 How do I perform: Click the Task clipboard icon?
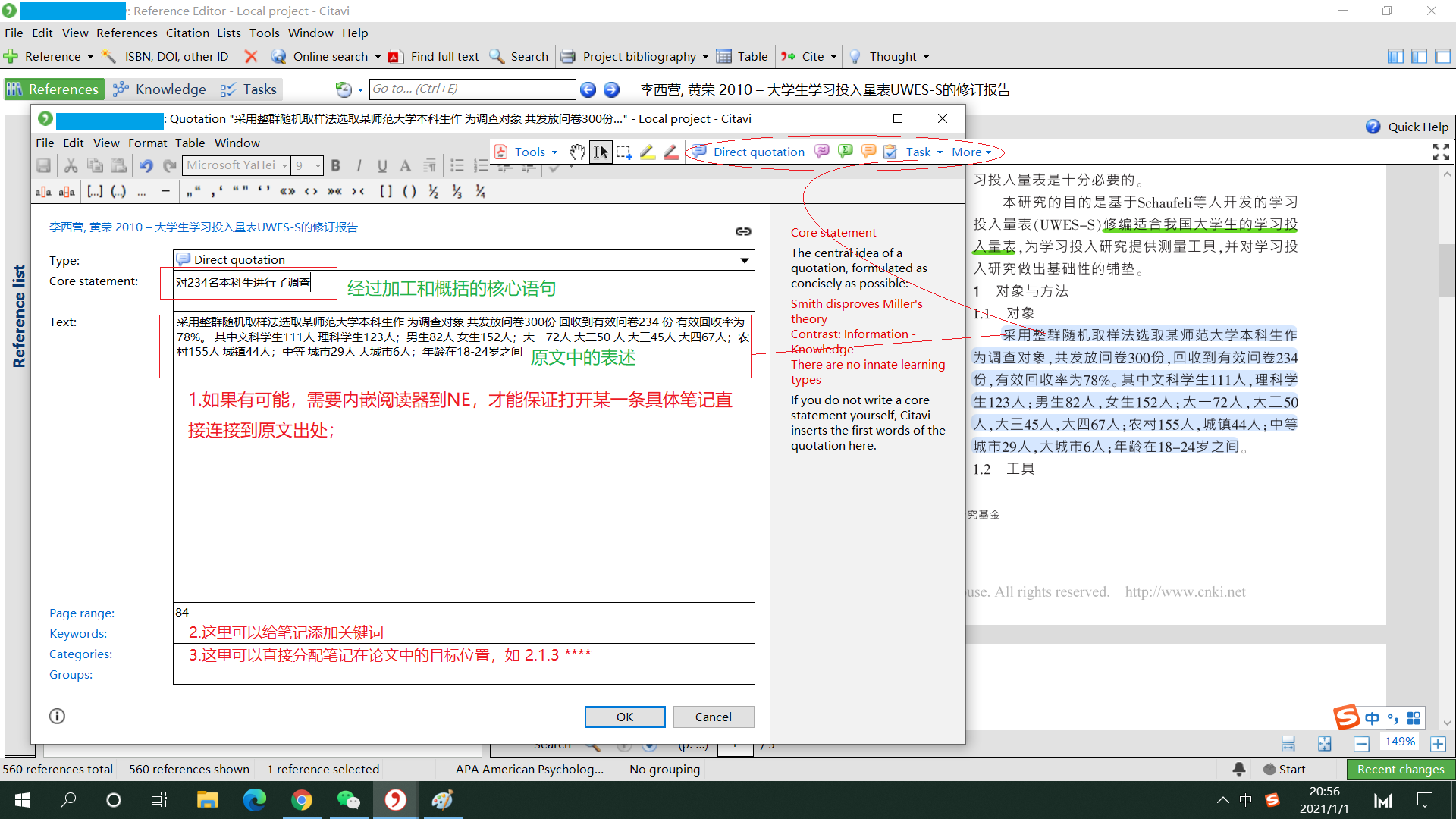[x=891, y=152]
